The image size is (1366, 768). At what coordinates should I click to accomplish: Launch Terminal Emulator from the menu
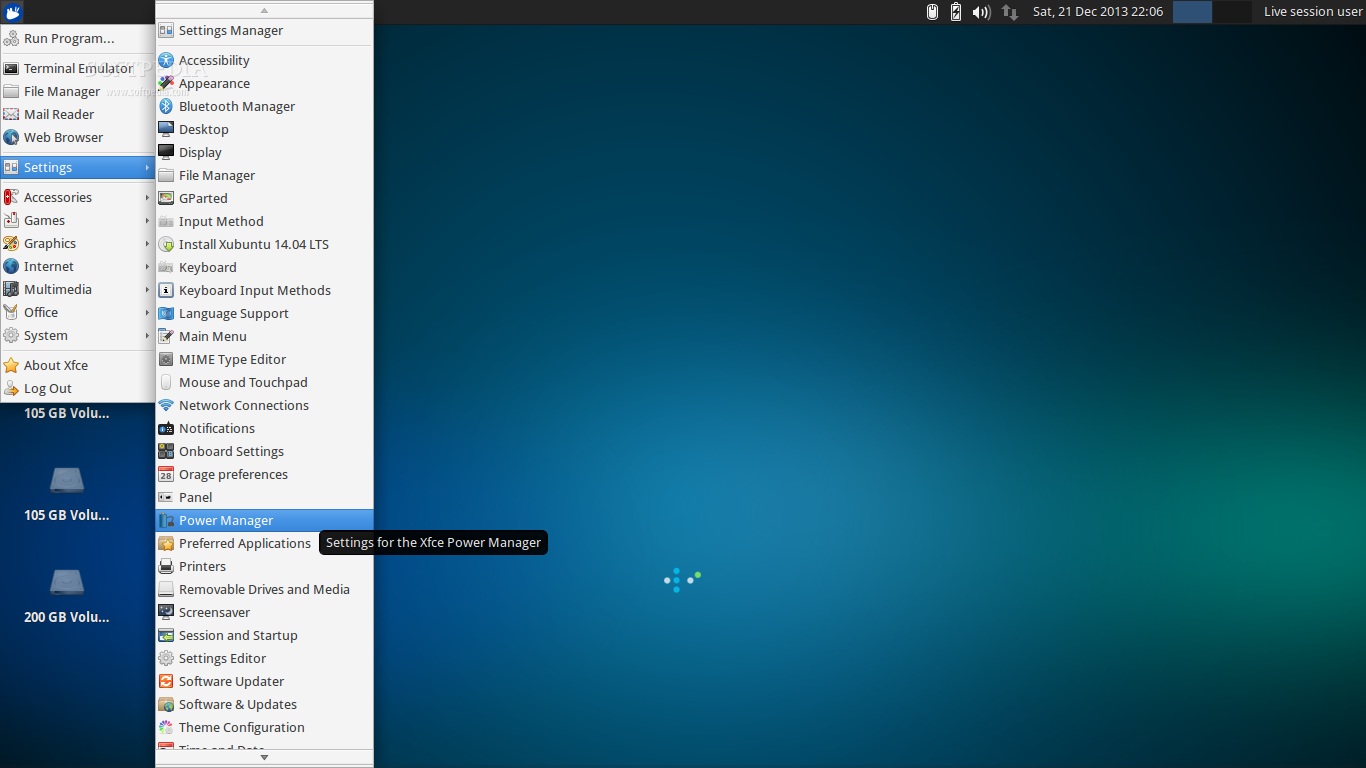coord(77,68)
